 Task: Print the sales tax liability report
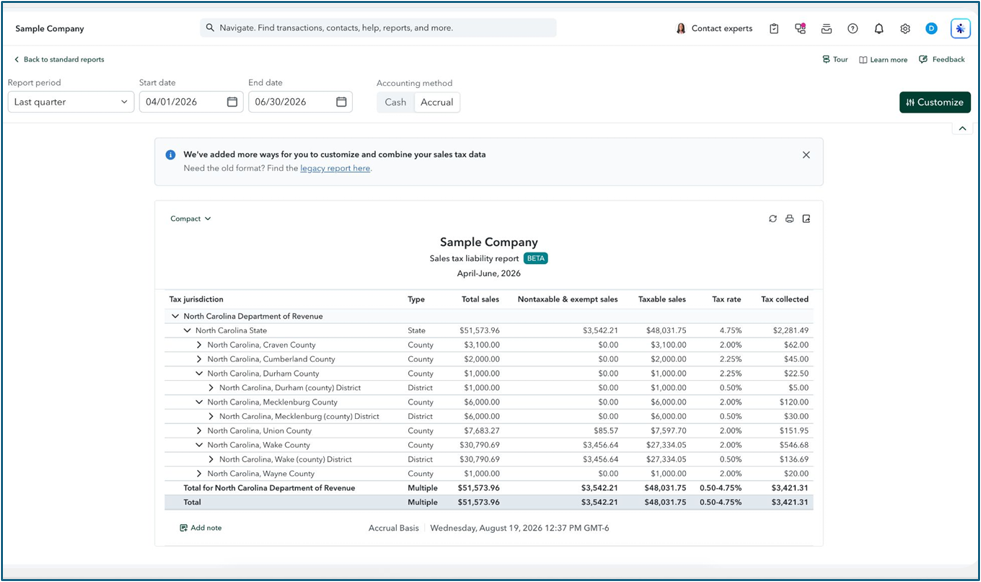tap(790, 218)
